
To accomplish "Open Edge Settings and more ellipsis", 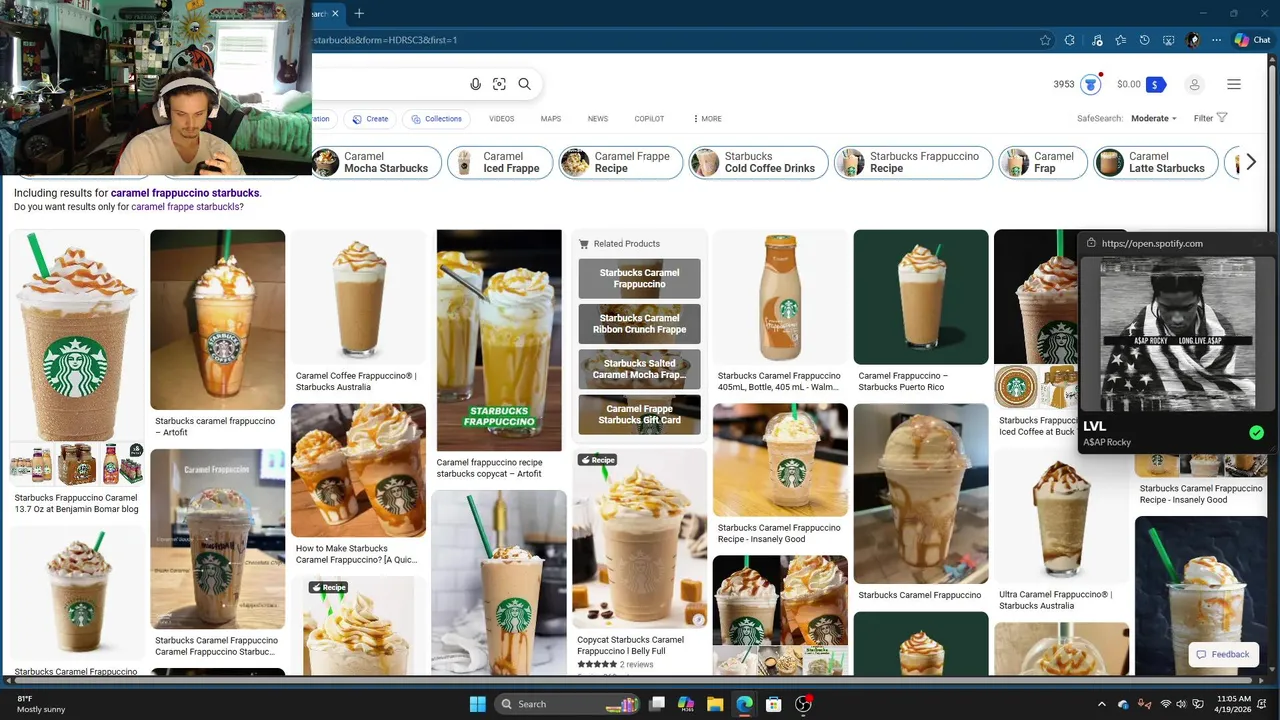I will pyautogui.click(x=1216, y=40).
